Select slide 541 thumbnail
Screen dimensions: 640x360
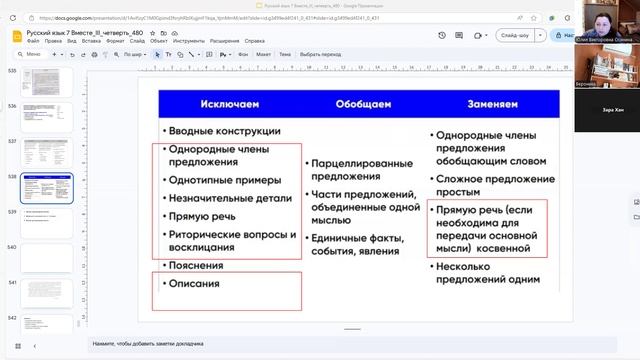point(47,294)
